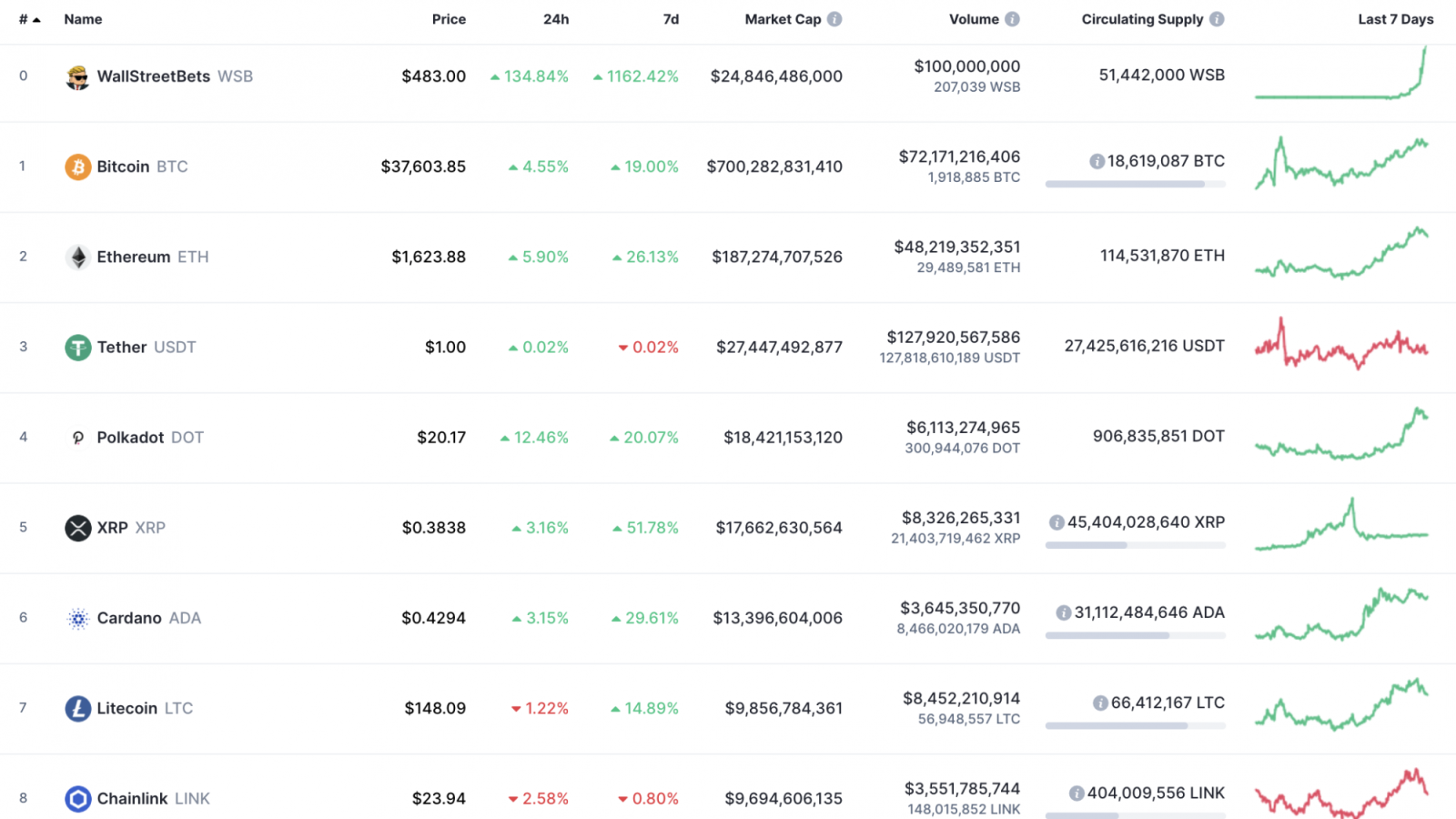This screenshot has height=819, width=1456.
Task: Click the Cardano dotted logo icon
Action: [78, 619]
